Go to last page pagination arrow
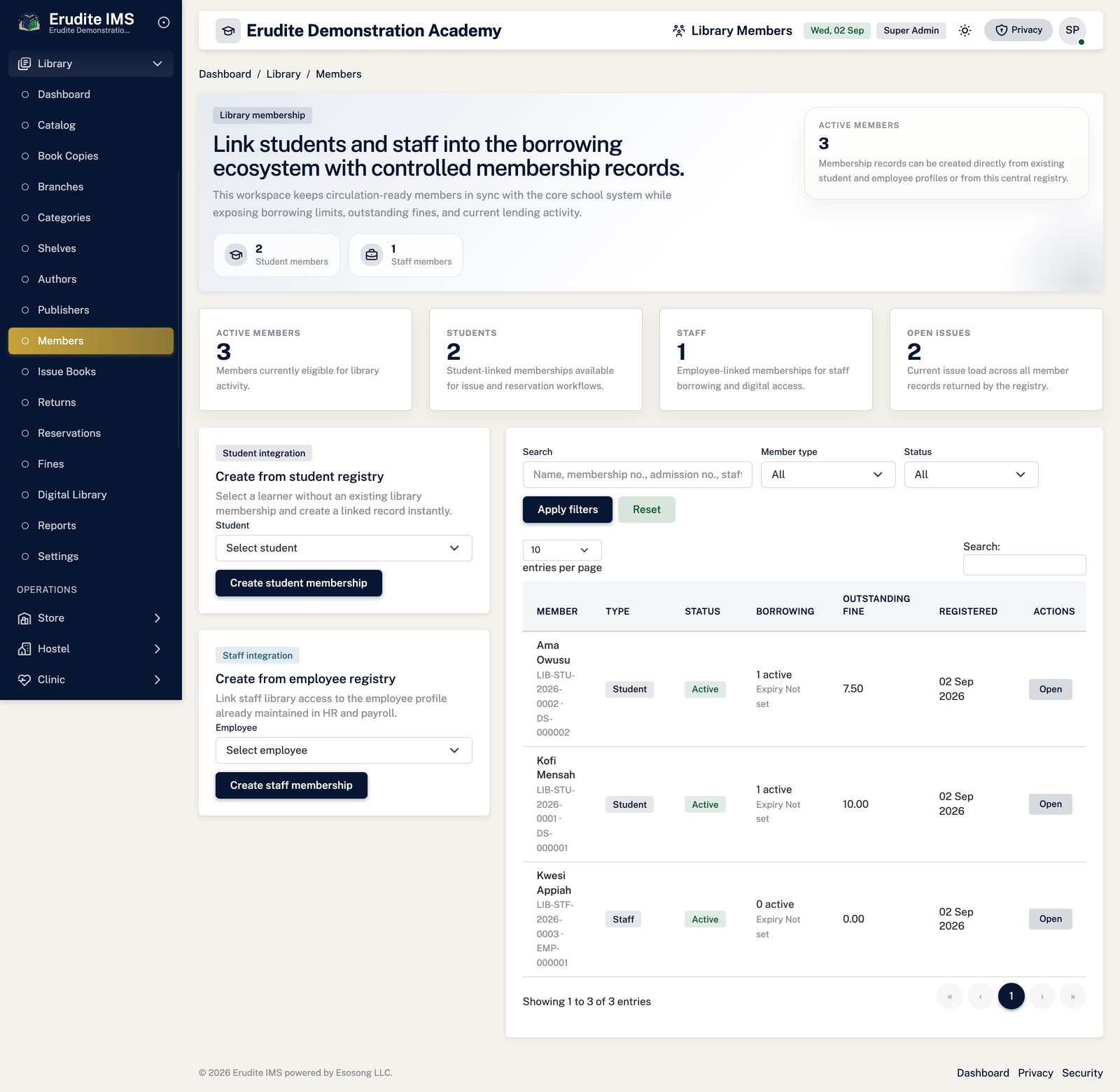 [x=1072, y=996]
